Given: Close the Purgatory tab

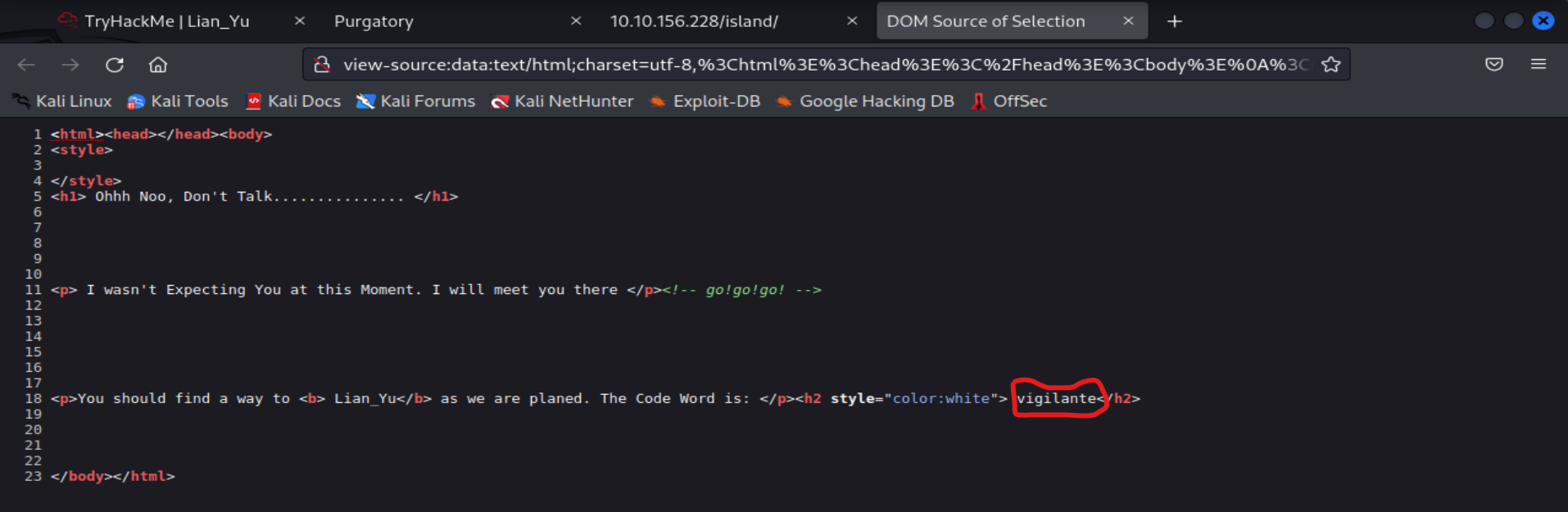Looking at the screenshot, I should point(576,21).
